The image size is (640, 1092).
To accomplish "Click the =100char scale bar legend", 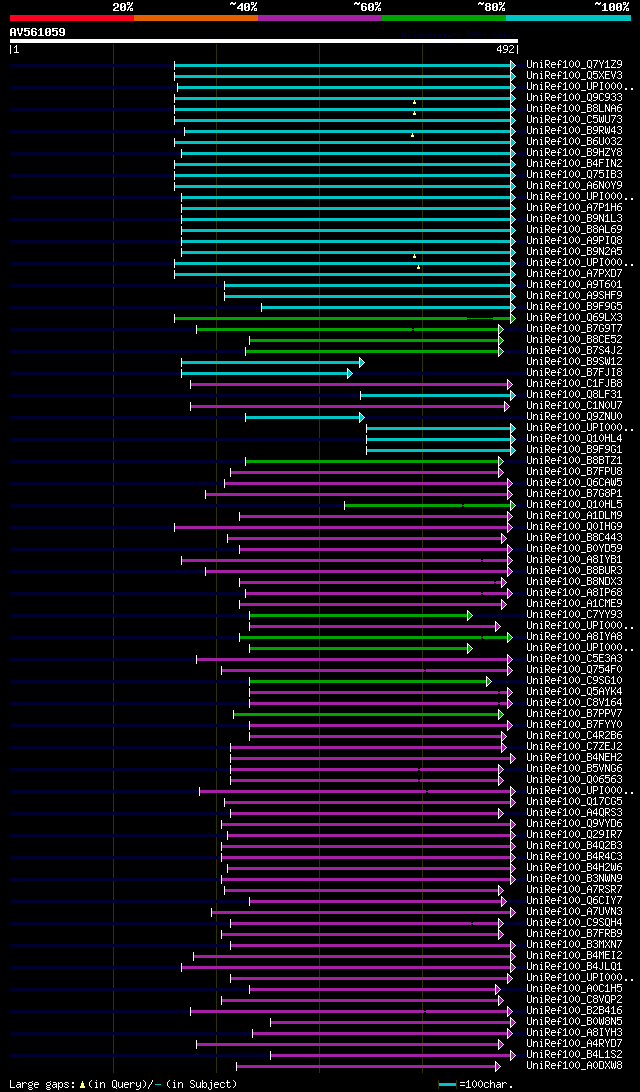I will point(475,1084).
